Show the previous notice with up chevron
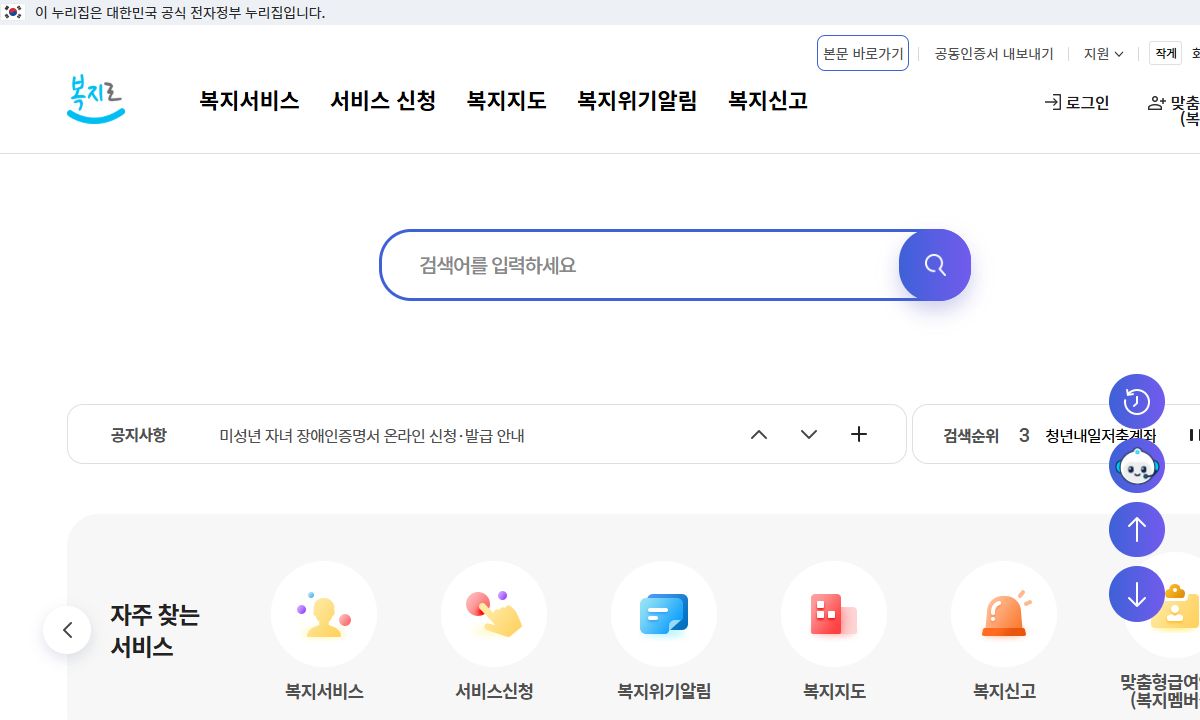The image size is (1200, 720). point(759,434)
